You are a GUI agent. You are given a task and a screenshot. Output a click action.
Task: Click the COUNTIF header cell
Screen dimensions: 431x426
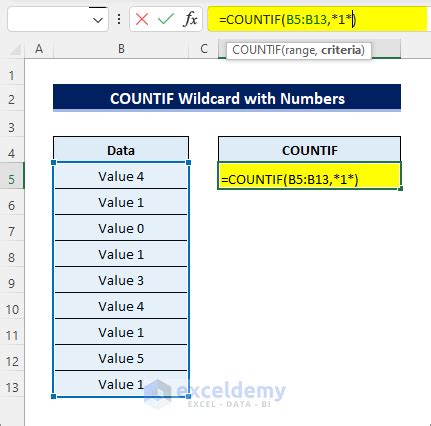click(310, 150)
